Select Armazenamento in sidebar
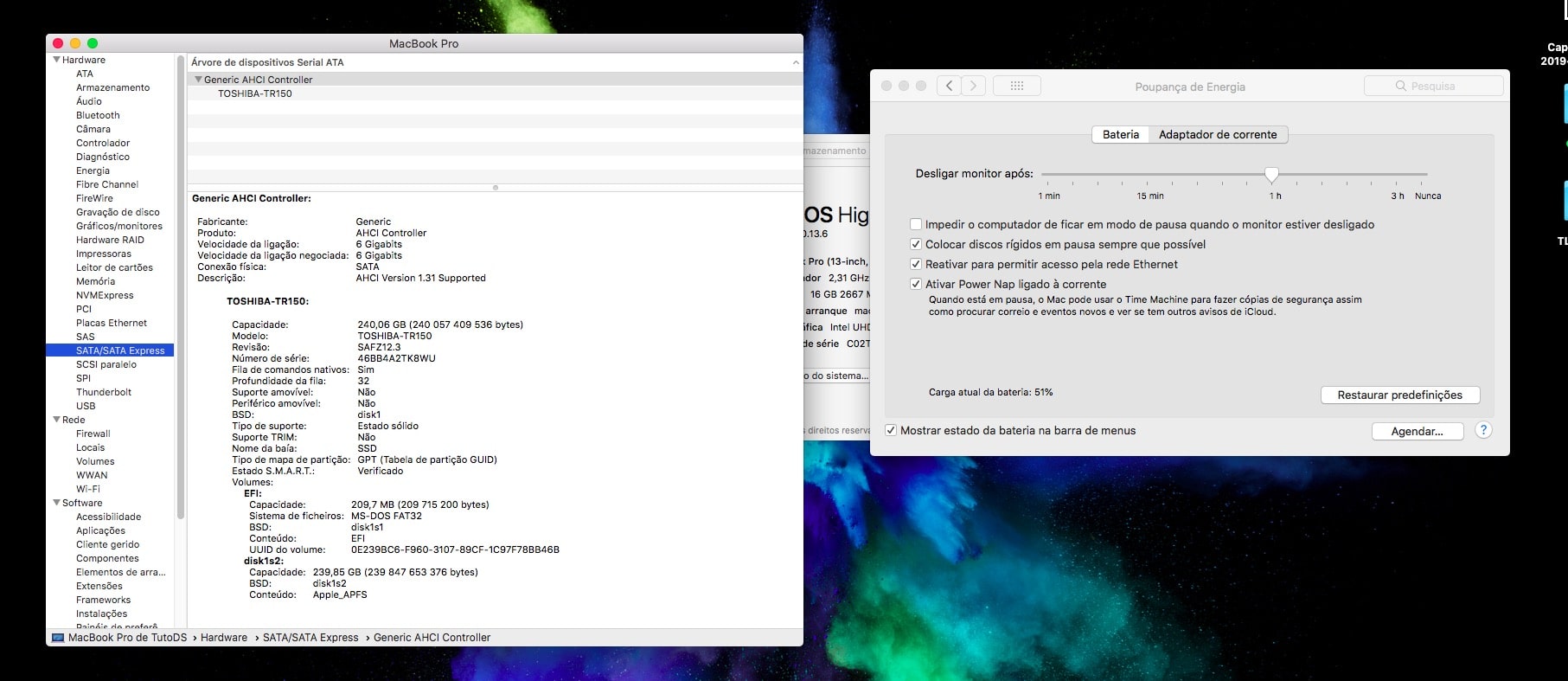The image size is (1568, 681). [x=112, y=87]
